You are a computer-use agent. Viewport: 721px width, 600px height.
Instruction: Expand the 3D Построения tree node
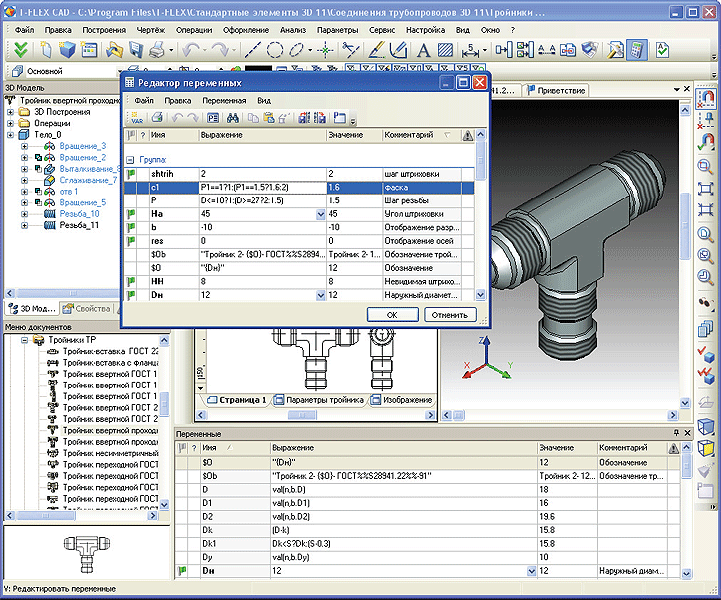10,112
